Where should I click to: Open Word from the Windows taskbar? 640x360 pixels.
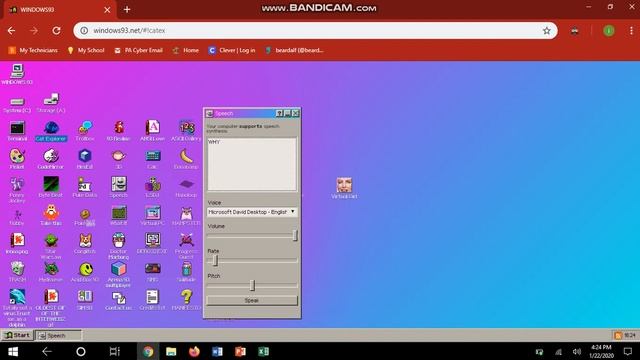point(217,351)
